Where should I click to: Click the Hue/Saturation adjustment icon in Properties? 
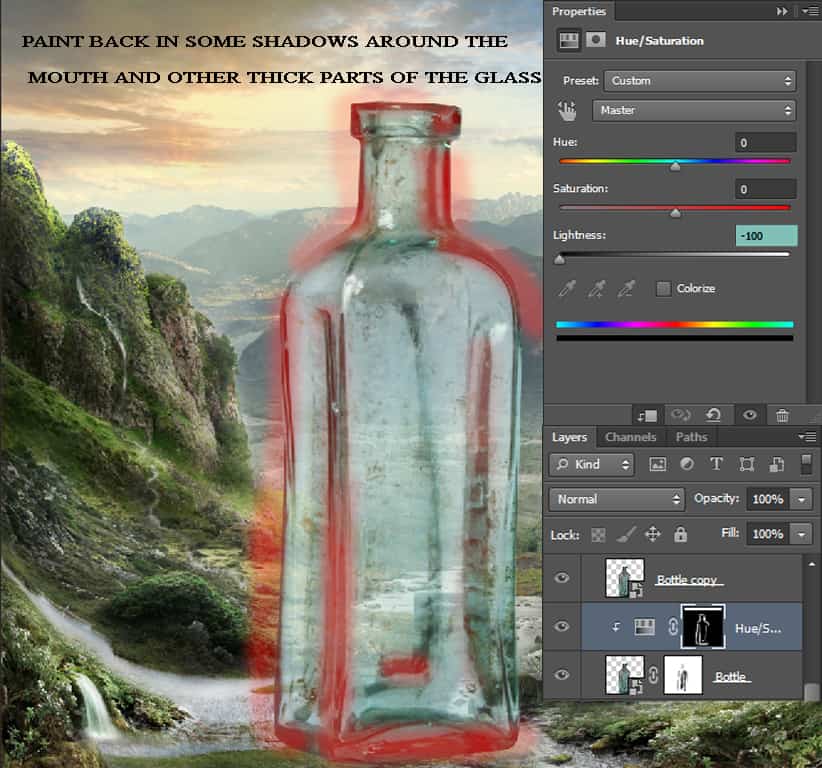pyautogui.click(x=569, y=40)
